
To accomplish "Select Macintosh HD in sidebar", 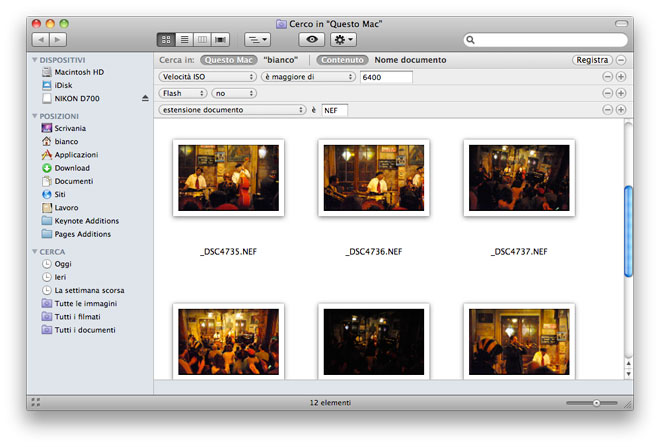I will 79,72.
